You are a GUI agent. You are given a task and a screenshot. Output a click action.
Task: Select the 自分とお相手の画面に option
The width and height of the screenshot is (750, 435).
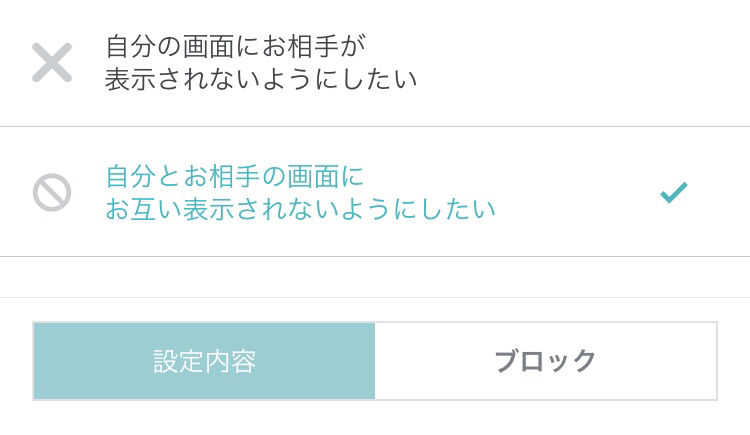click(x=236, y=176)
